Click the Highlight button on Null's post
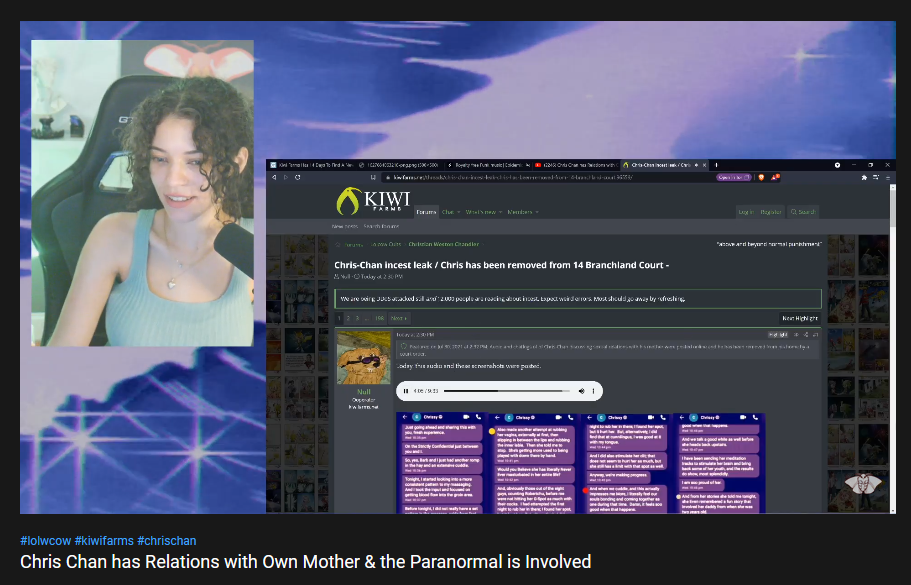This screenshot has width=911, height=585. pos(777,335)
